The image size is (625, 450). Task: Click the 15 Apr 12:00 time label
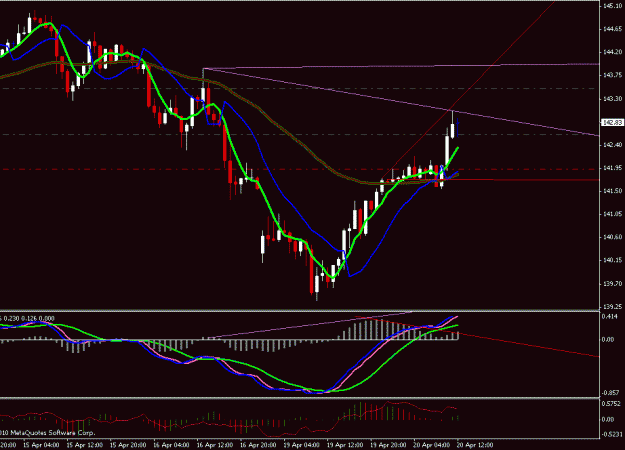pos(84,445)
